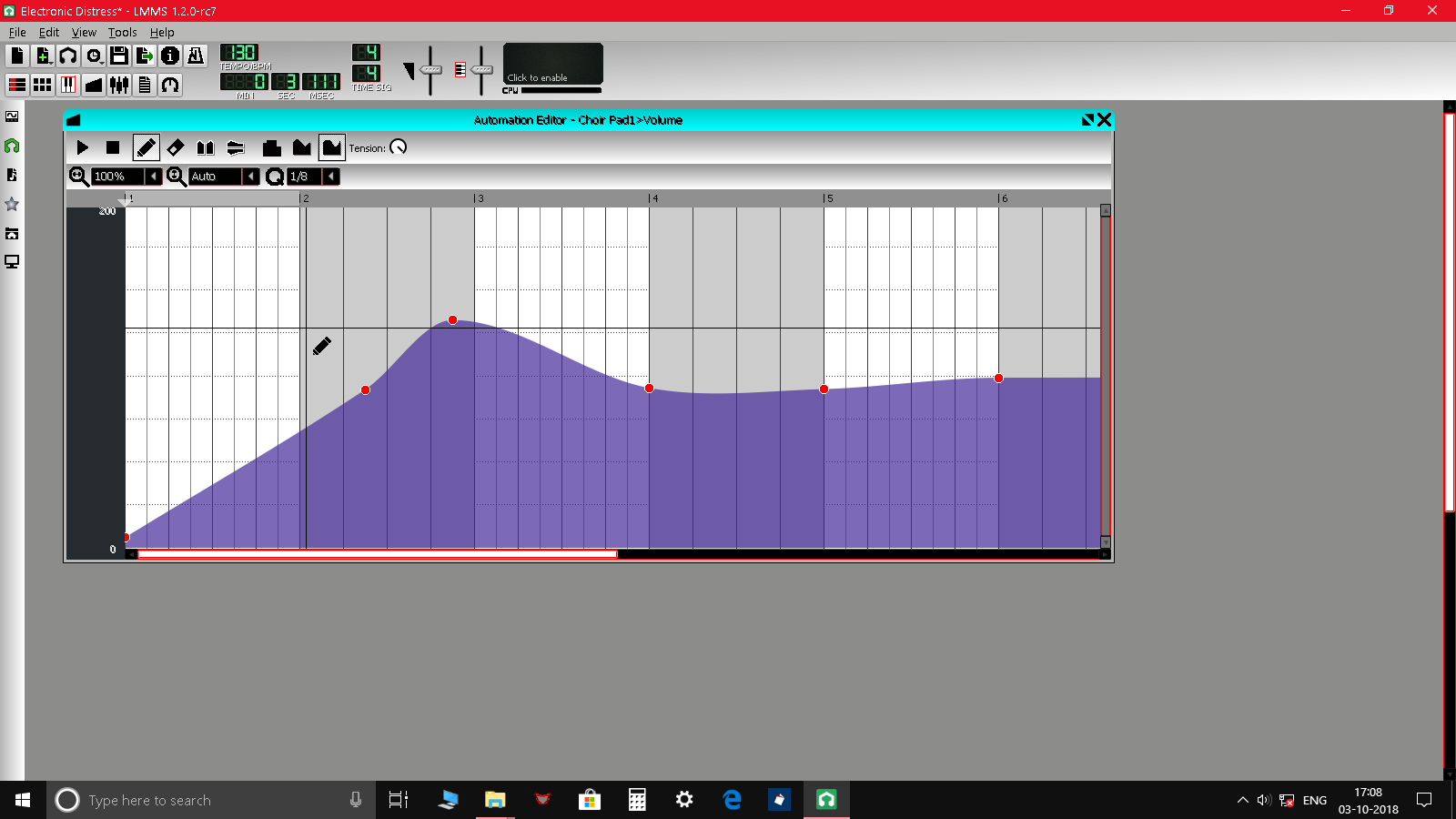Open the Song Editor
This screenshot has height=819, width=1456.
[15, 85]
